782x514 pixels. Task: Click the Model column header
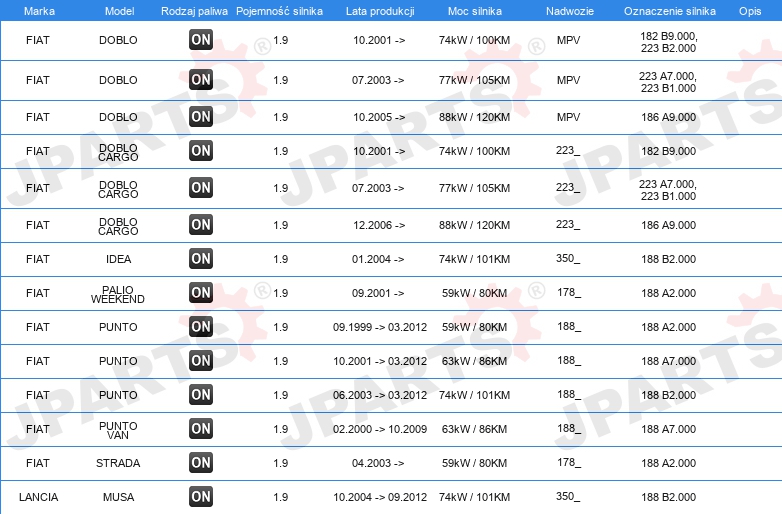(x=119, y=11)
